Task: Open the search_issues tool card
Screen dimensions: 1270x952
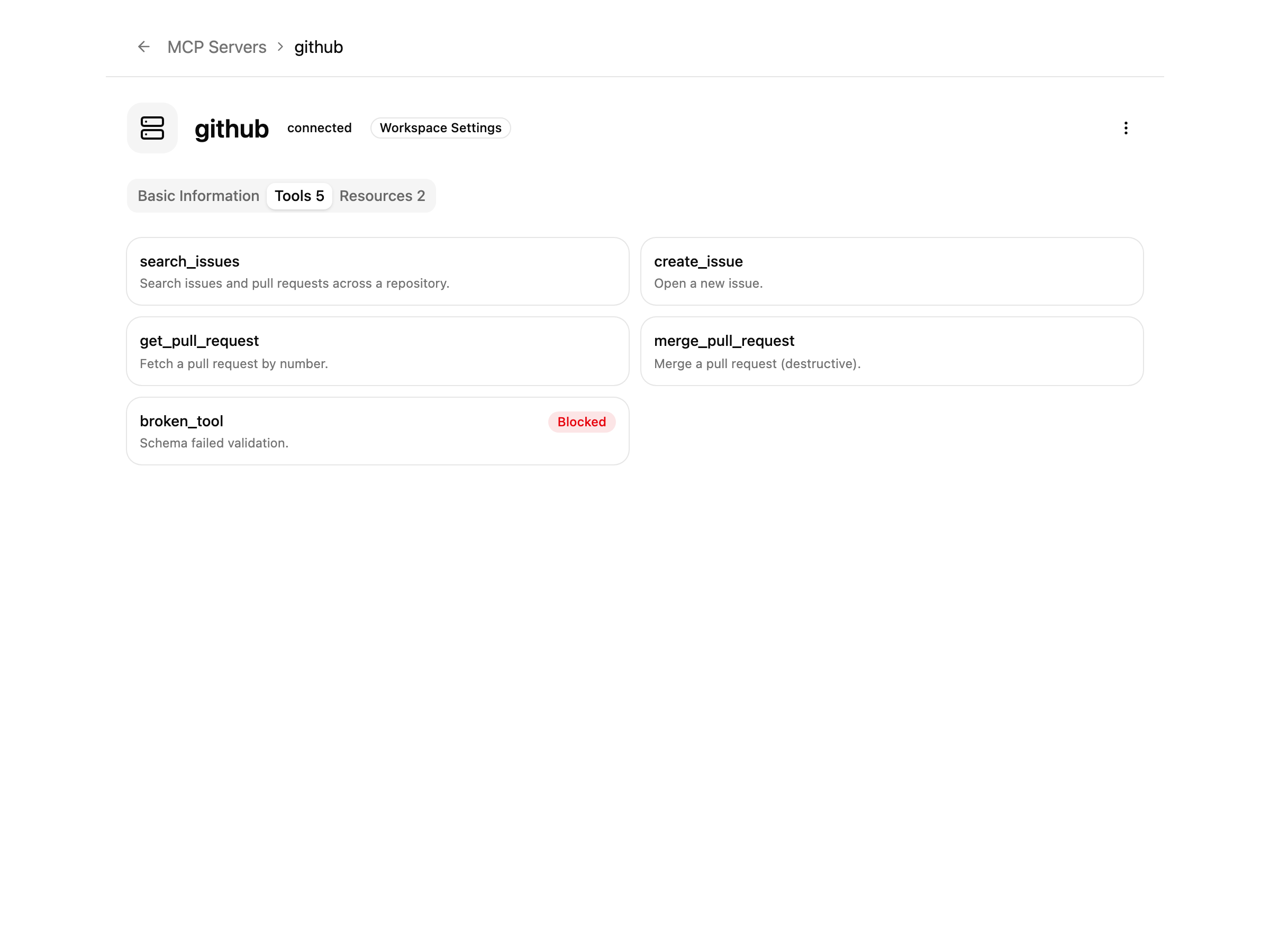Action: click(378, 271)
